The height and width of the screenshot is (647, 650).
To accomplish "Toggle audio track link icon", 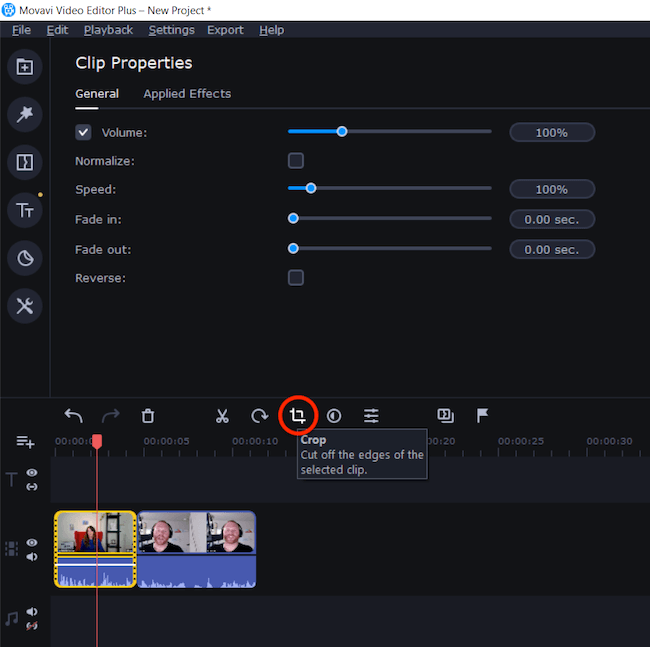I will (32, 626).
